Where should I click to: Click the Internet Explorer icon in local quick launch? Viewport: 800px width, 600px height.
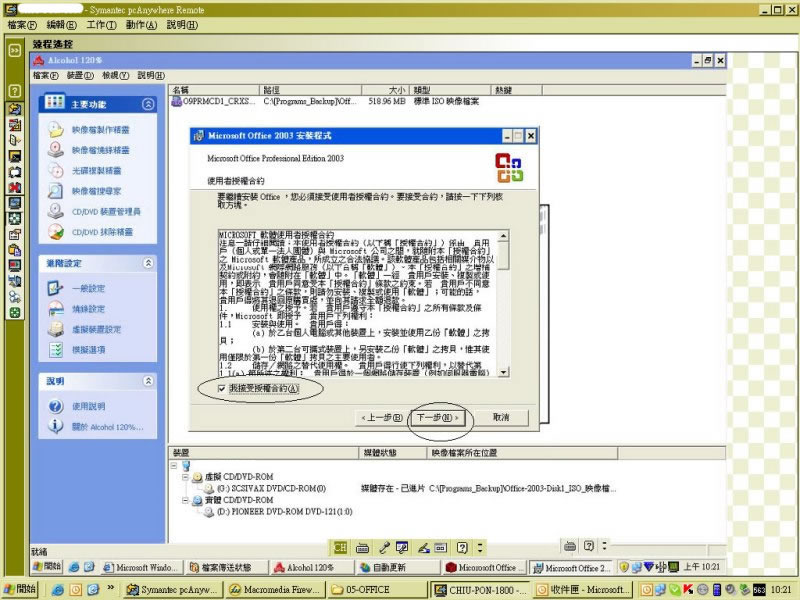pos(58,590)
